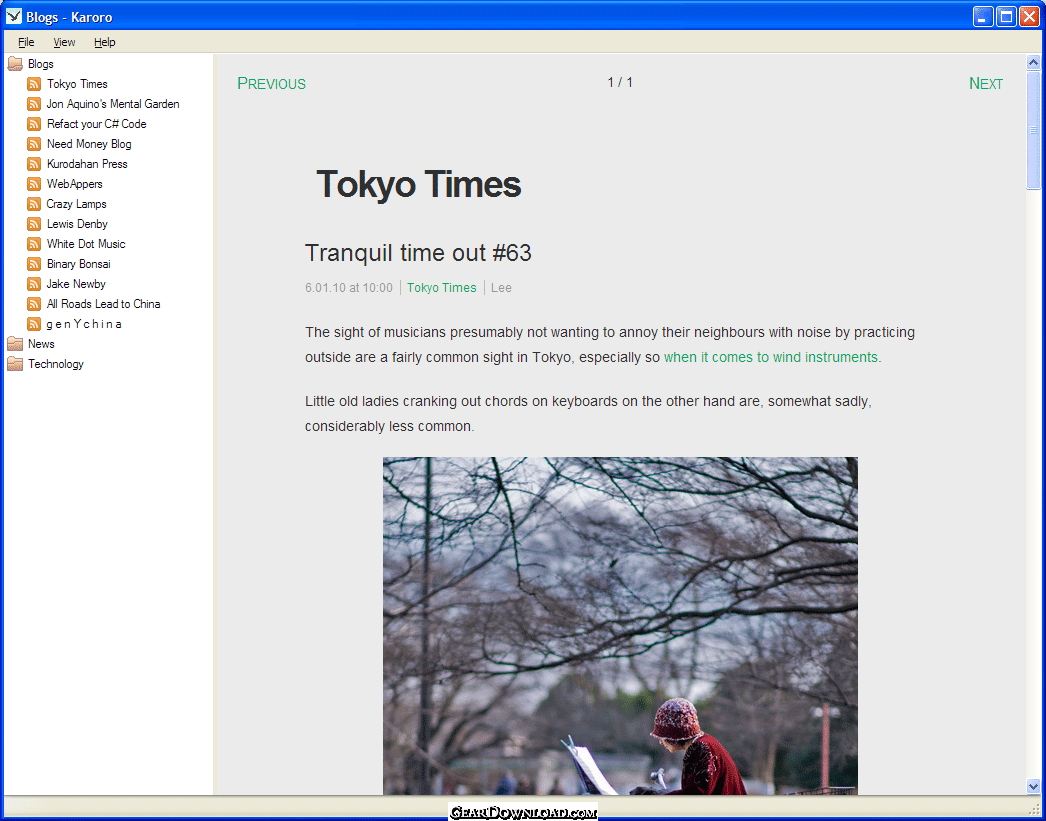Minimize the Karoro window
This screenshot has width=1046, height=821.
pyautogui.click(x=983, y=17)
